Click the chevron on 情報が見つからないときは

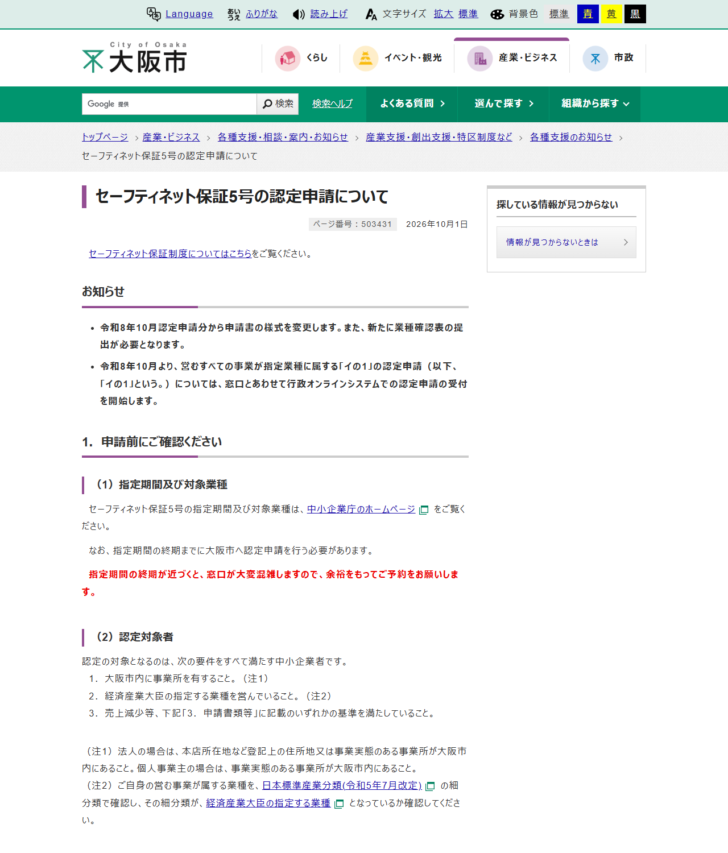[x=626, y=242]
